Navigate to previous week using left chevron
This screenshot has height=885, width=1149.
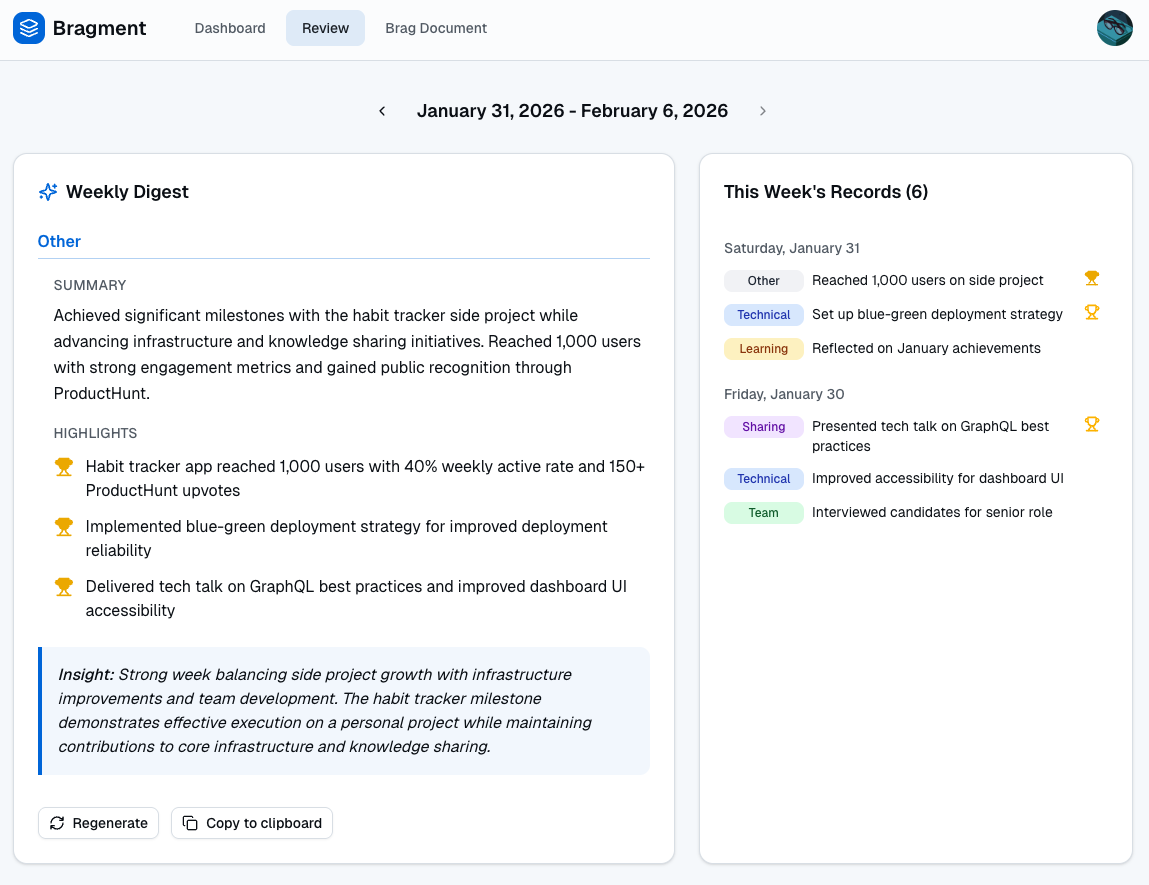tap(381, 111)
